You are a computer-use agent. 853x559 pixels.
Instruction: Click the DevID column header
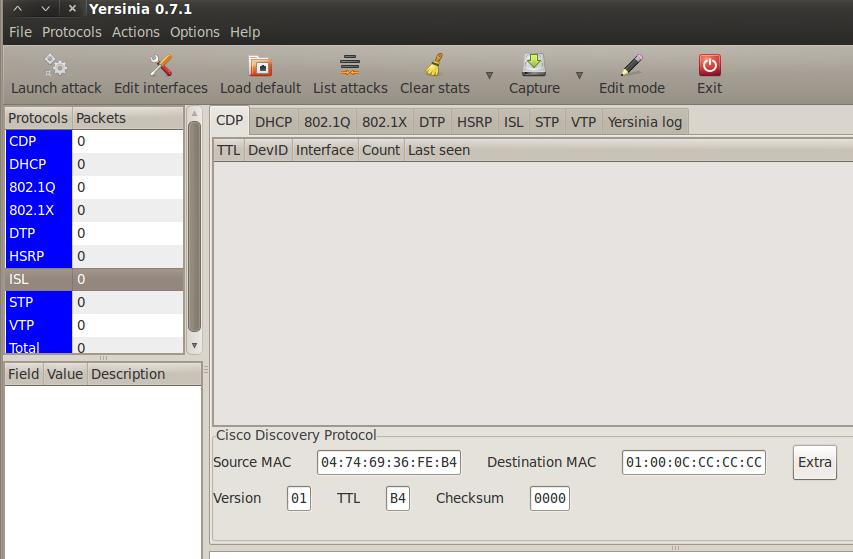(x=268, y=150)
